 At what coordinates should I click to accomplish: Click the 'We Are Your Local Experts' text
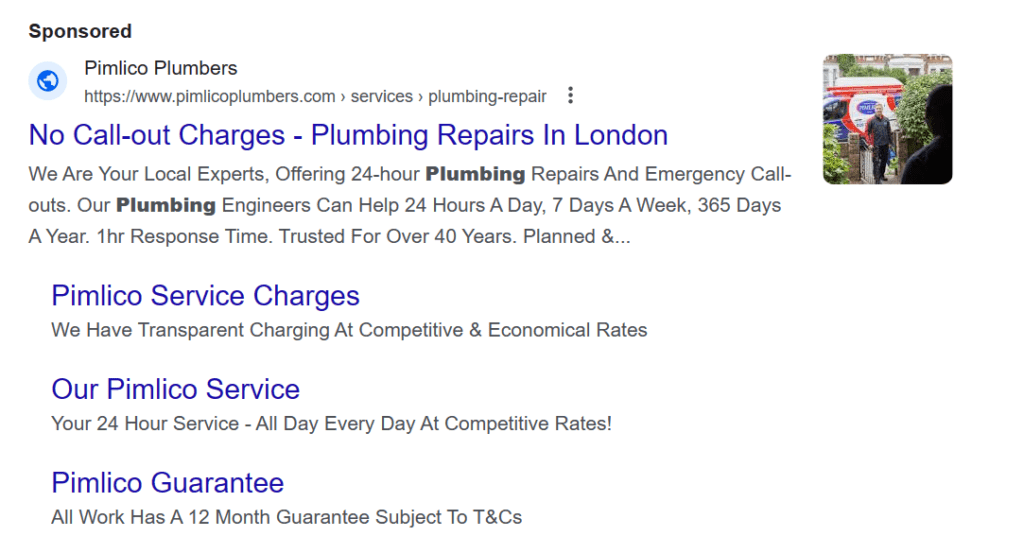tap(149, 174)
